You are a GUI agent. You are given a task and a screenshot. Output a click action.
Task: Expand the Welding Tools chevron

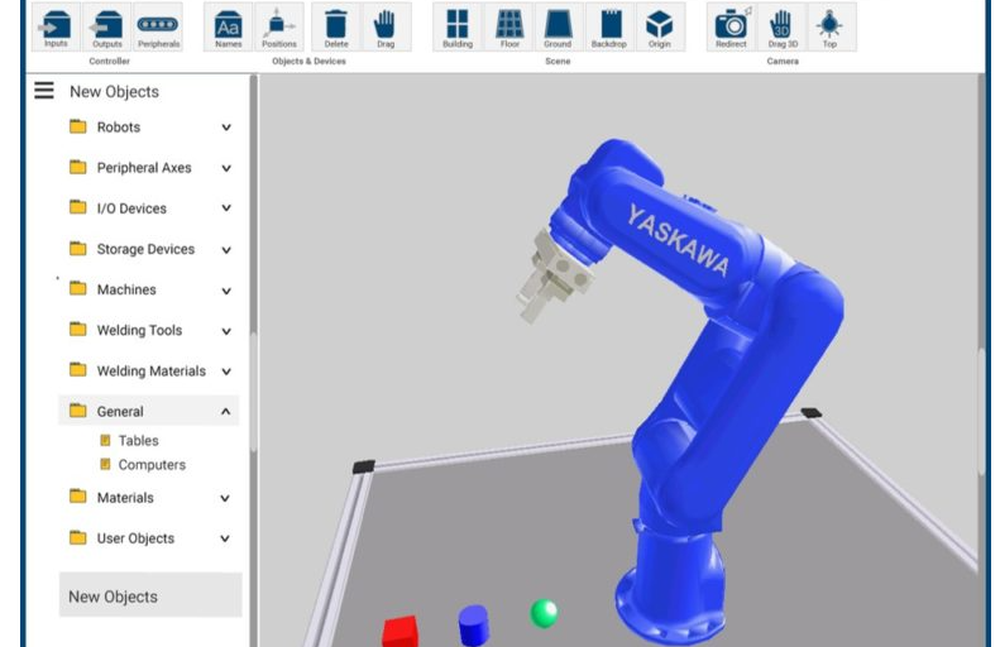coord(226,331)
